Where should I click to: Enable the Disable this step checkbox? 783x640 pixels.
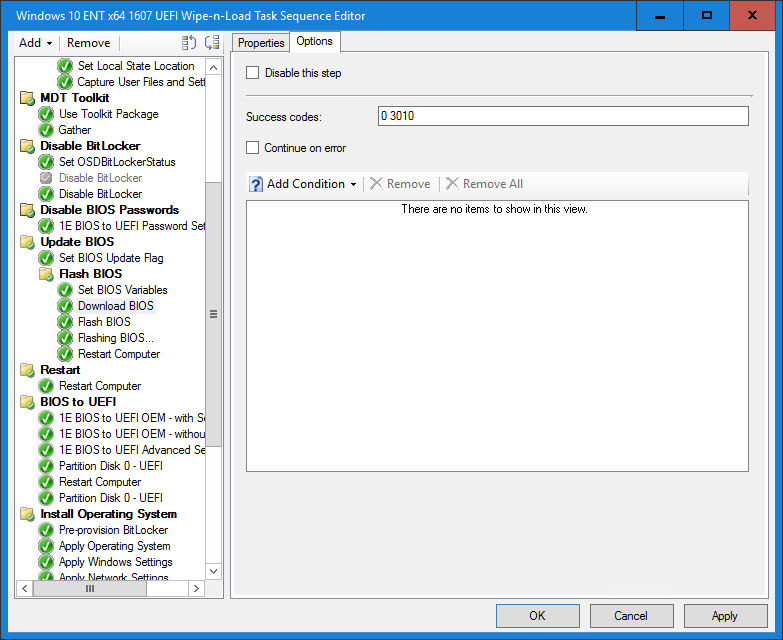253,73
